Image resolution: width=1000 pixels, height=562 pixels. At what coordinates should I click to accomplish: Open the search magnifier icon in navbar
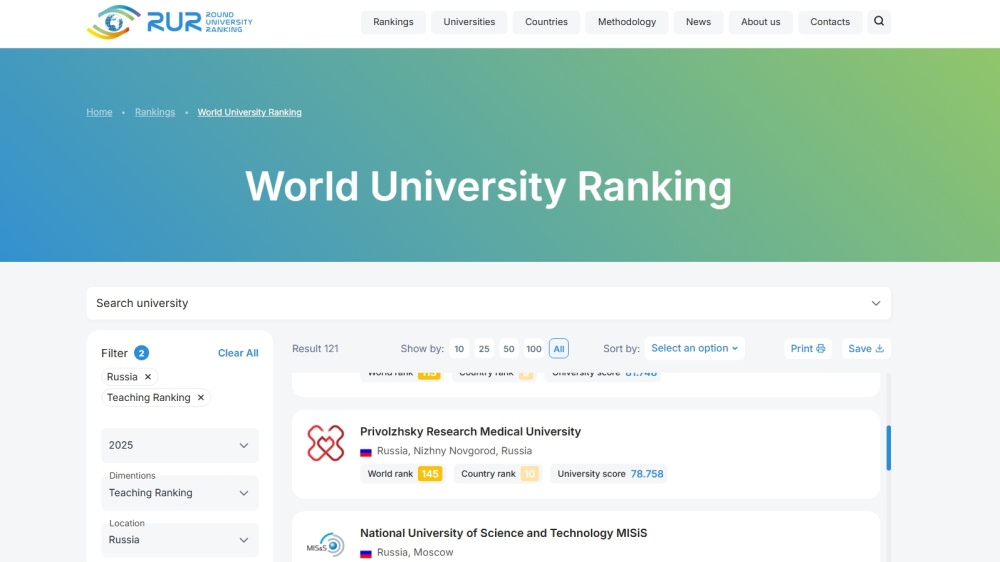point(878,21)
